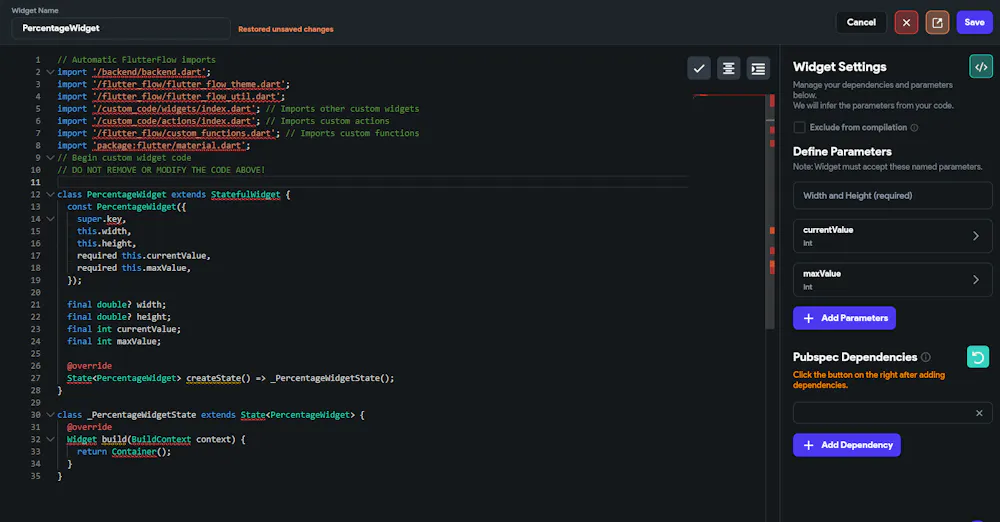Click 'createState()' on line 27
This screenshot has height=522, width=1000.
click(x=218, y=378)
